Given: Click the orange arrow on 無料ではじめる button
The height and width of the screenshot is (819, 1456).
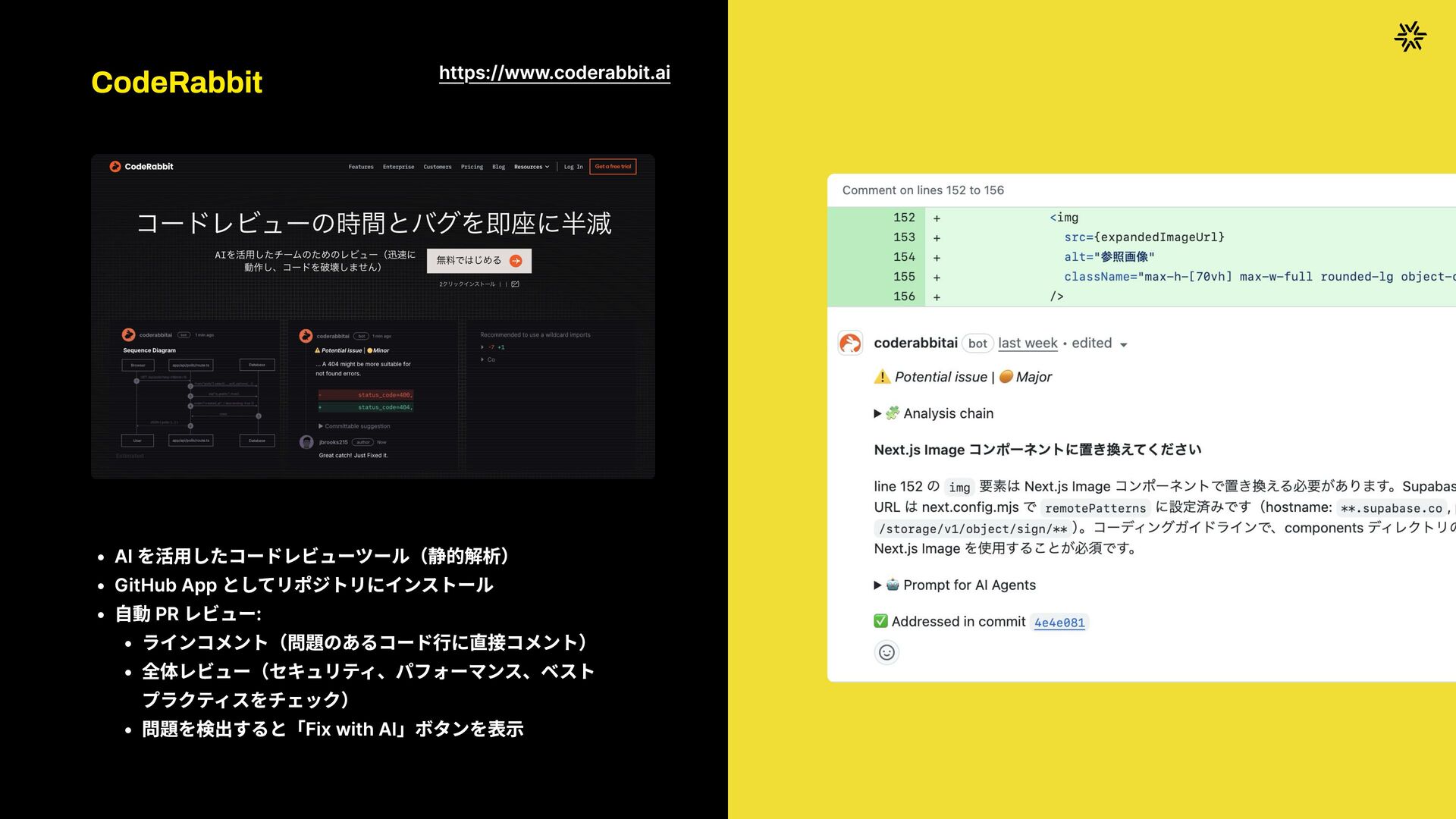Looking at the screenshot, I should (x=516, y=261).
